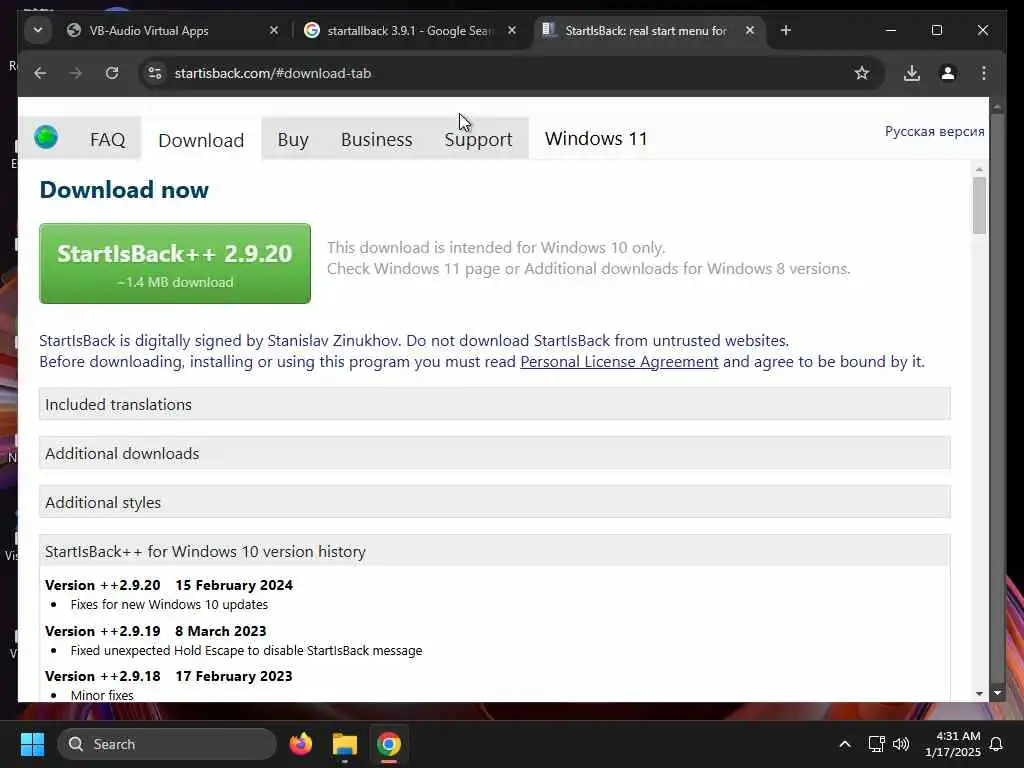Click the Chrome forward arrow

pyautogui.click(x=76, y=73)
